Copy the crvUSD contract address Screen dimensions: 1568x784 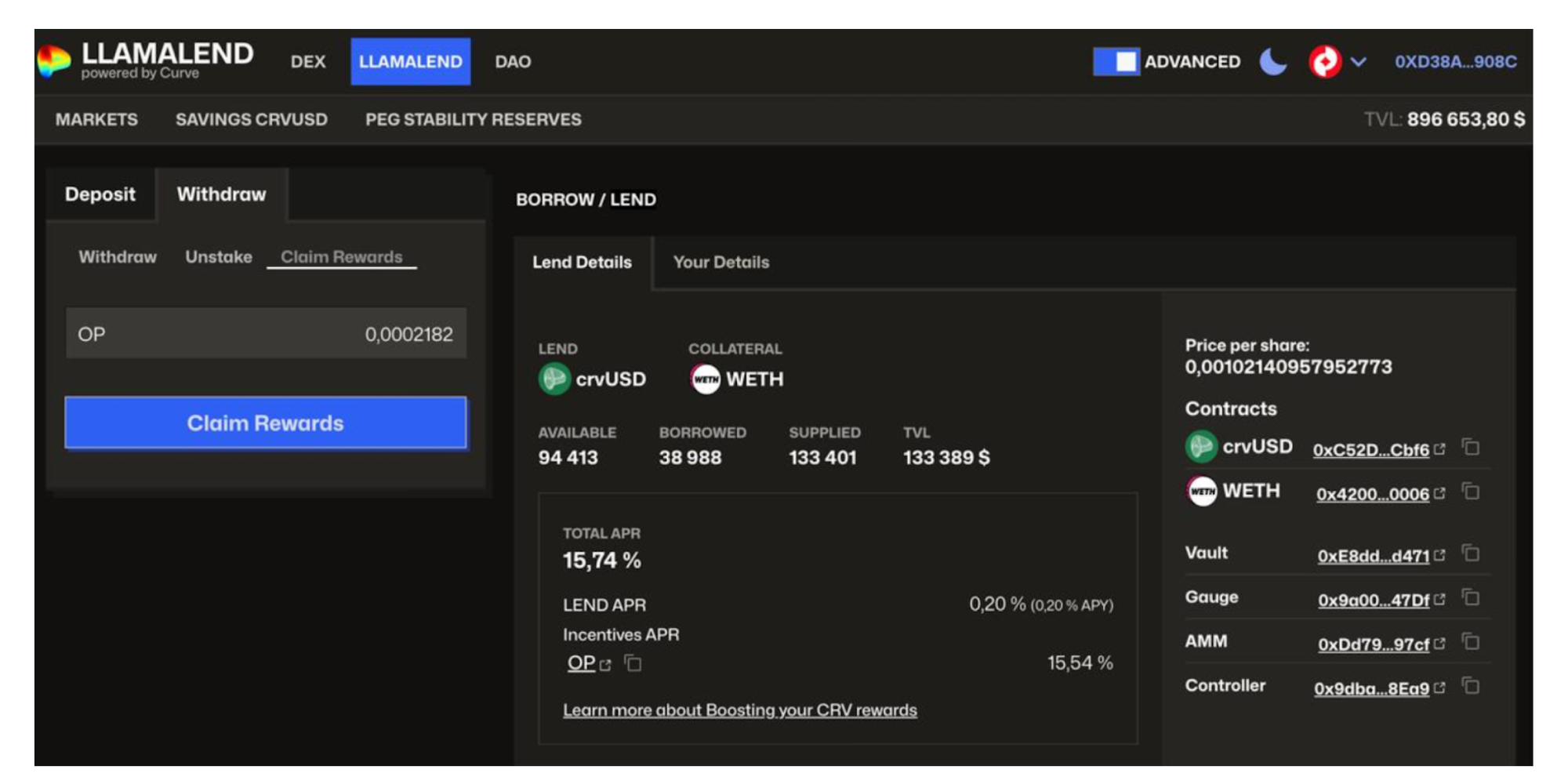(x=1471, y=448)
